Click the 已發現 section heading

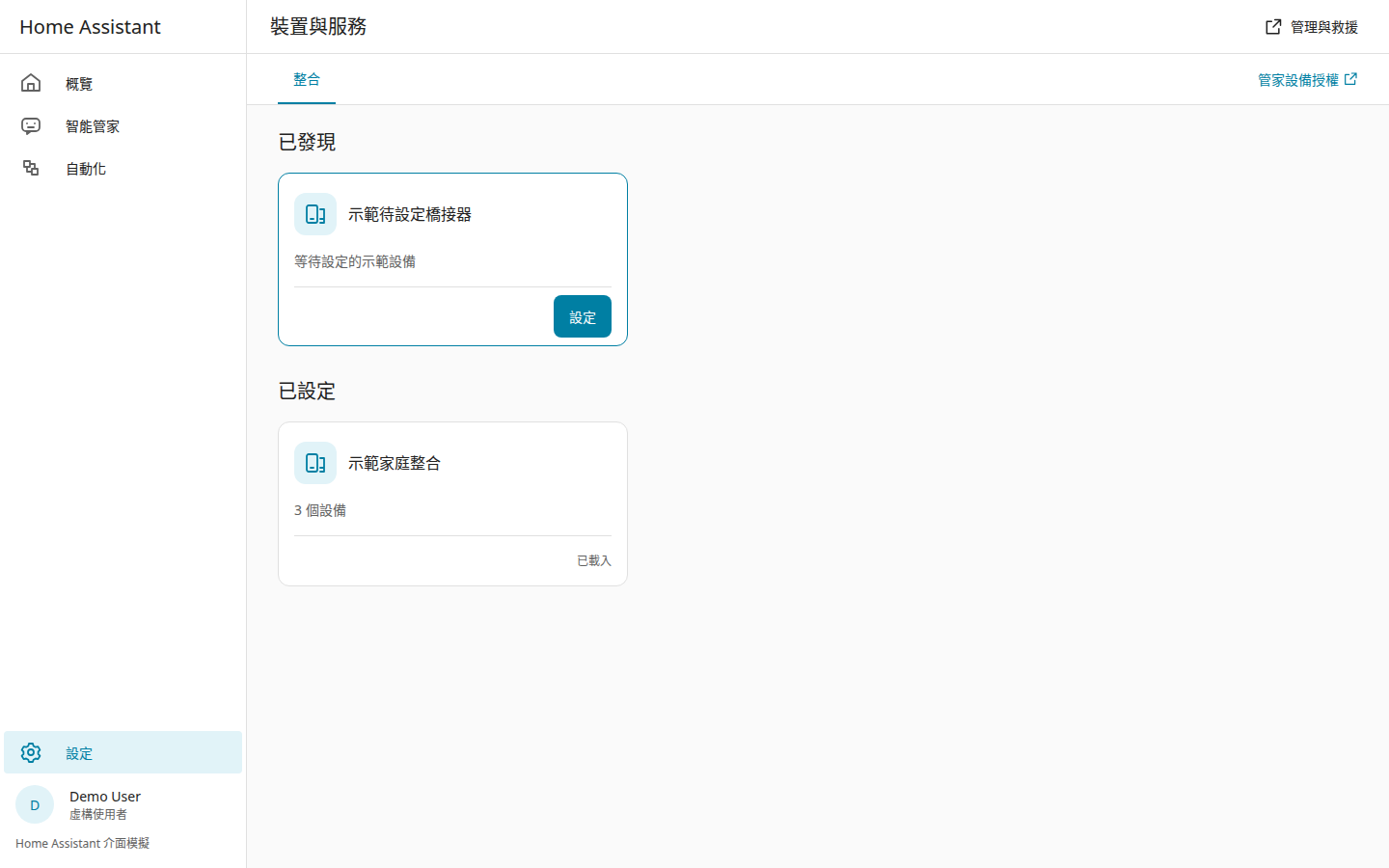point(307,142)
